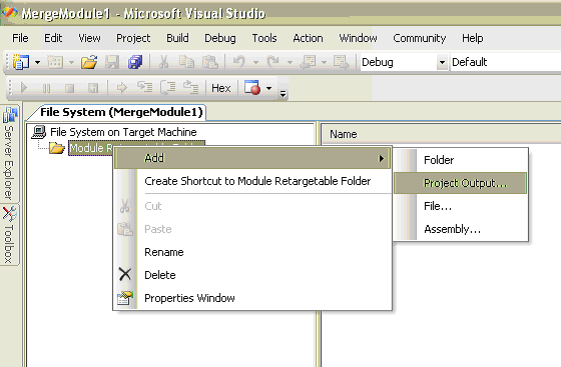Choose Project Output... in the submenu
This screenshot has width=561, height=367.
pyautogui.click(x=460, y=183)
